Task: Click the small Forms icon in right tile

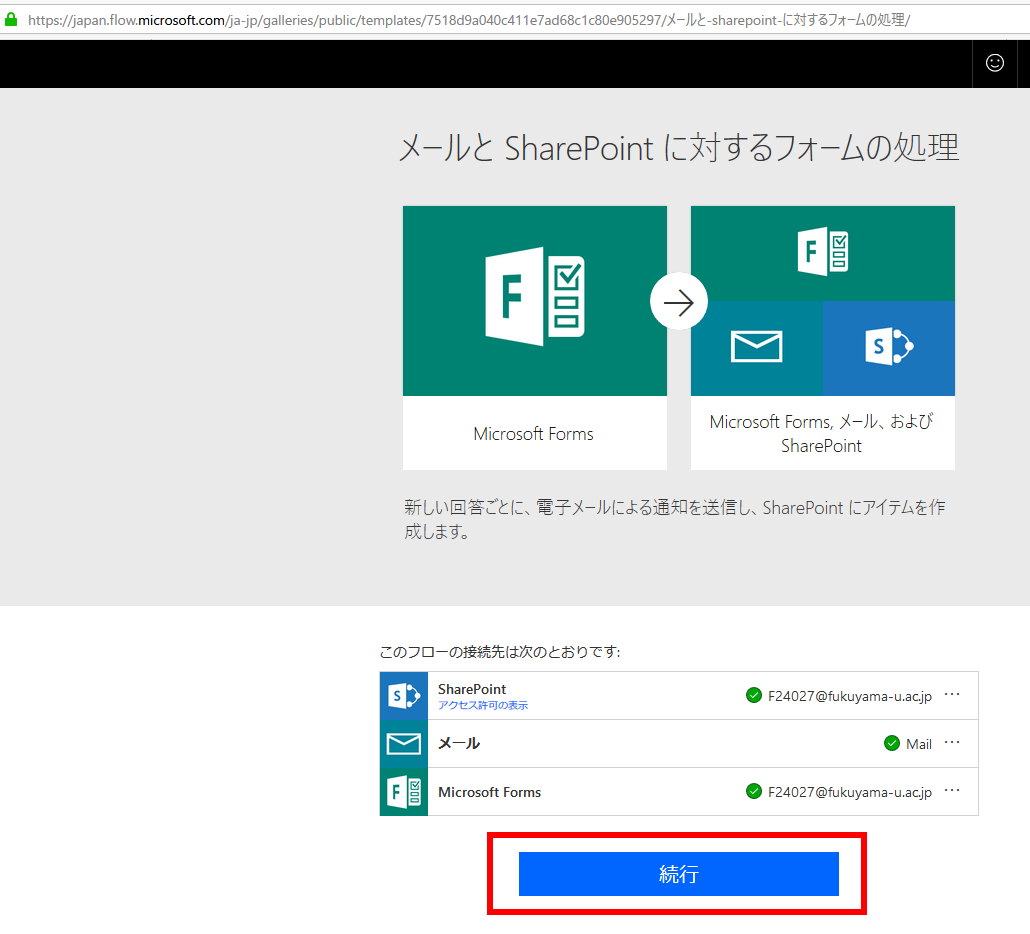Action: point(822,252)
